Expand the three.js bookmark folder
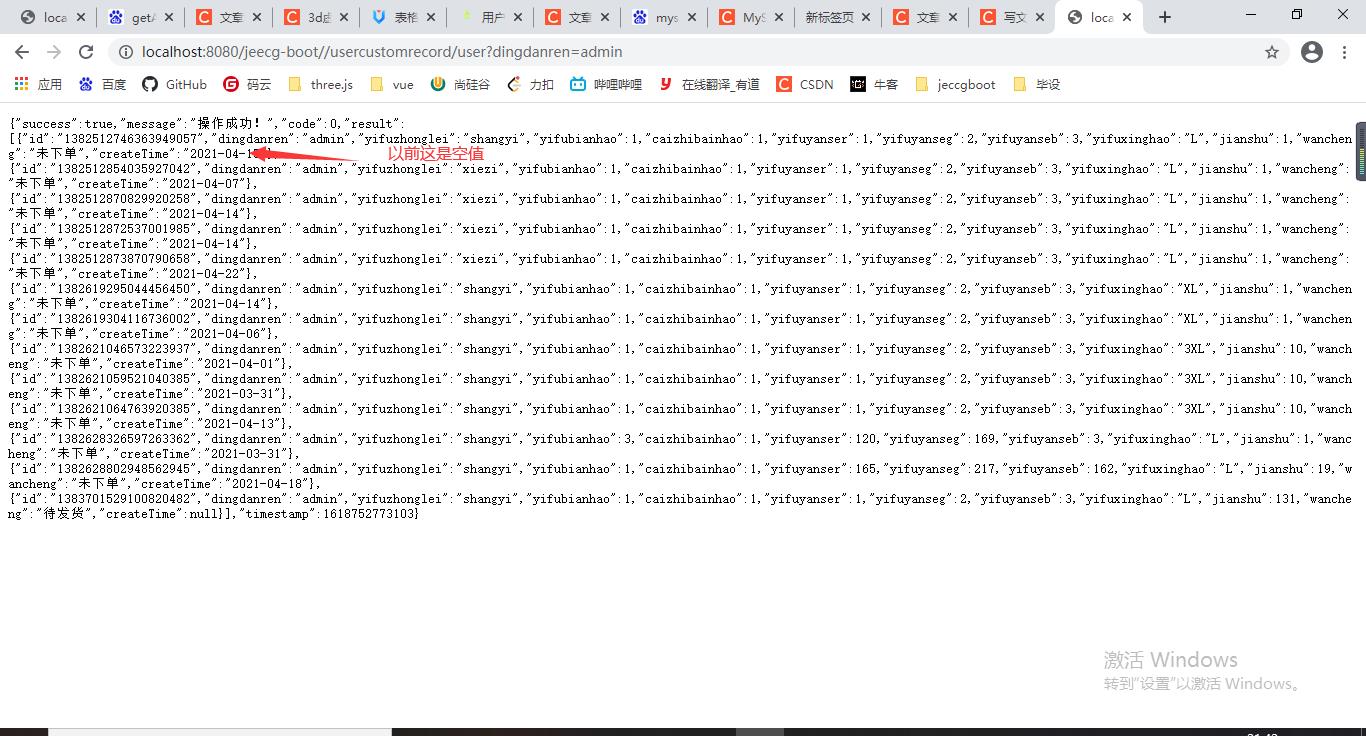This screenshot has height=736, width=1366. click(320, 84)
